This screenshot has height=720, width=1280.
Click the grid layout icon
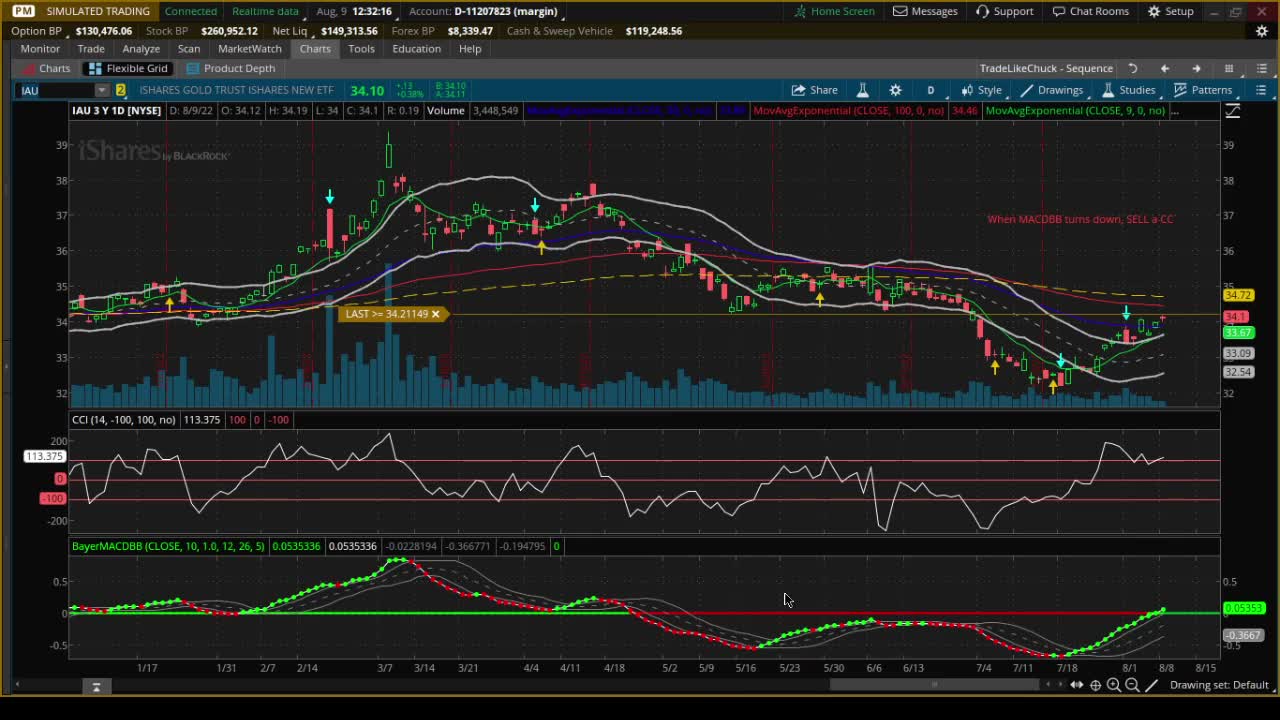coord(1229,68)
